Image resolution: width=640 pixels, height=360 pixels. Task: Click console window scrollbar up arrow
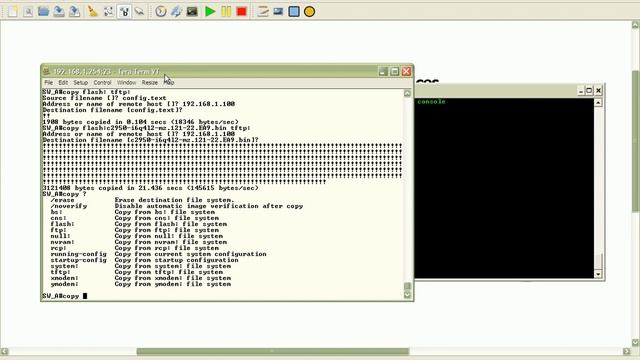click(x=598, y=102)
